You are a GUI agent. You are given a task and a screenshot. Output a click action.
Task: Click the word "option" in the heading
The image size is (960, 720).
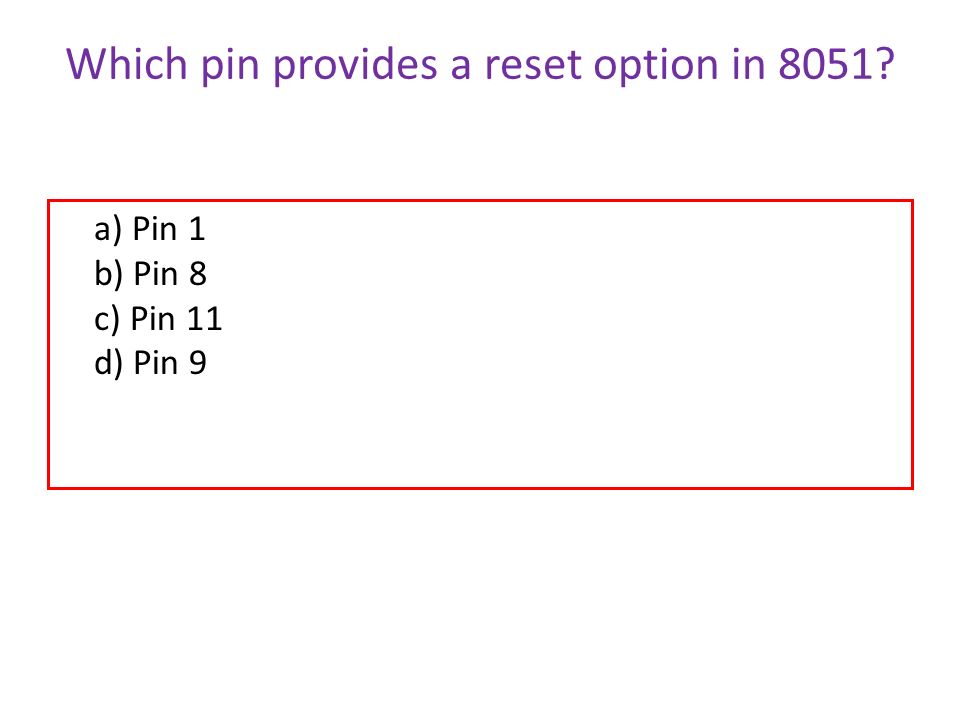point(656,66)
